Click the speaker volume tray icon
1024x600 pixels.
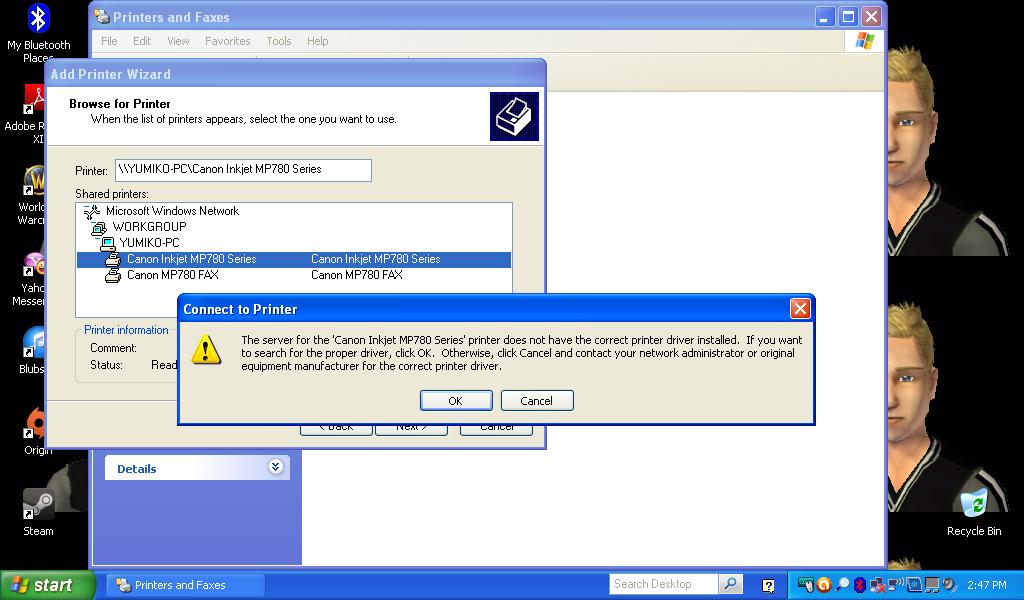pyautogui.click(x=950, y=585)
